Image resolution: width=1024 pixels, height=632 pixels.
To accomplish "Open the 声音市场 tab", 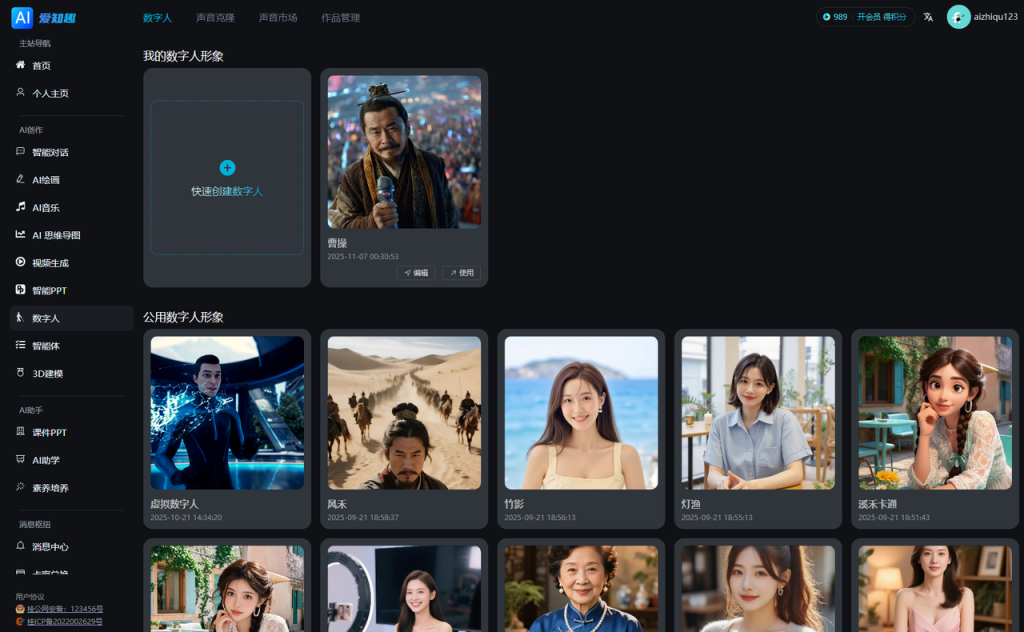I will point(278,18).
